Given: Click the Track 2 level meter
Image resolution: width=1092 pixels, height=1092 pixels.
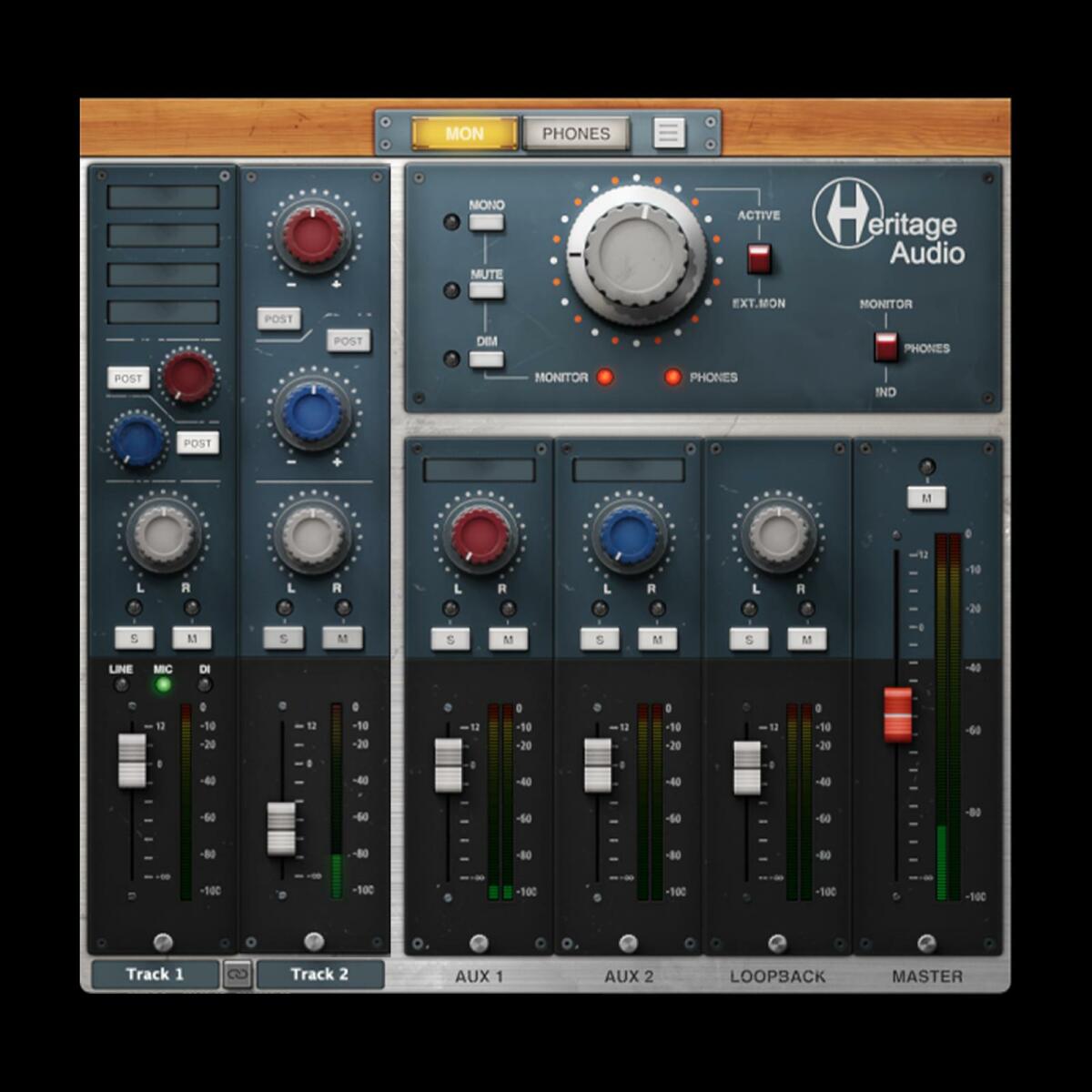Looking at the screenshot, I should (x=337, y=801).
